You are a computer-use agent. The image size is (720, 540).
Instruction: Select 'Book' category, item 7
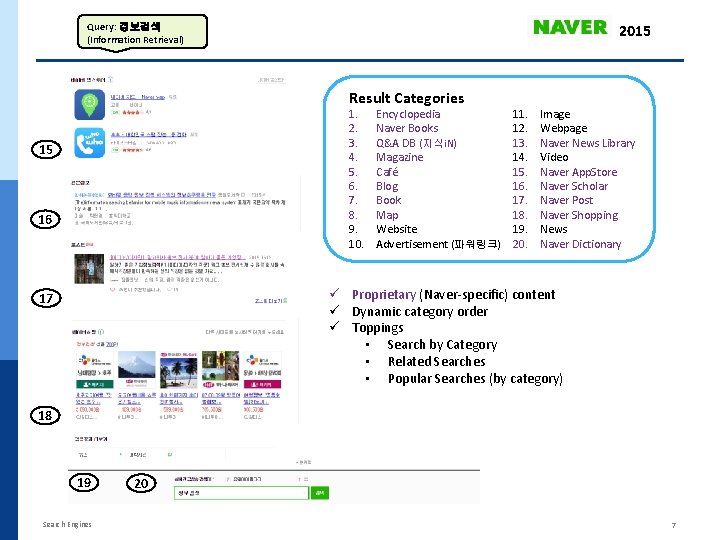(388, 200)
